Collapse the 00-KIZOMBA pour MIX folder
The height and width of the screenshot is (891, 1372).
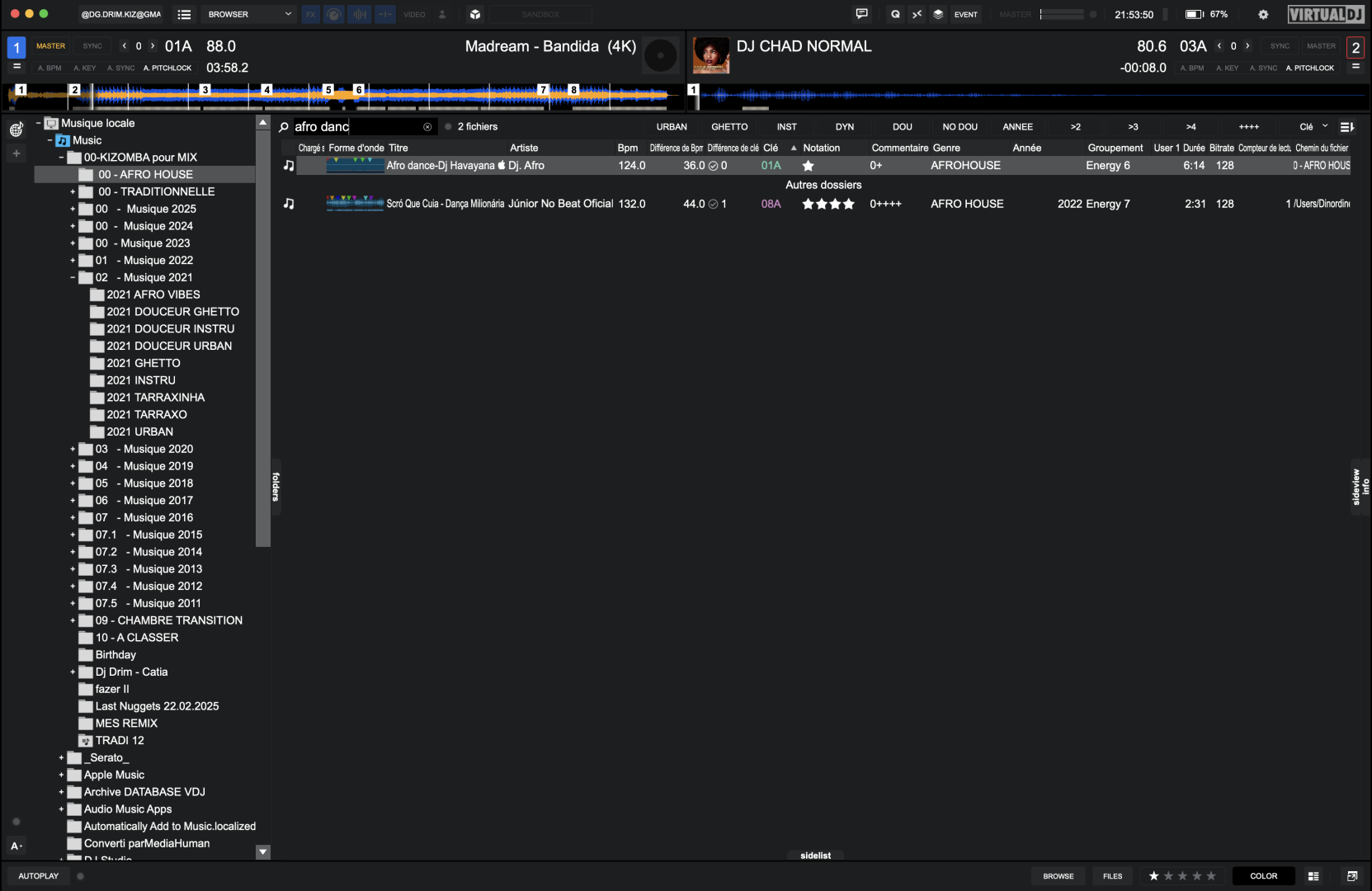(61, 158)
